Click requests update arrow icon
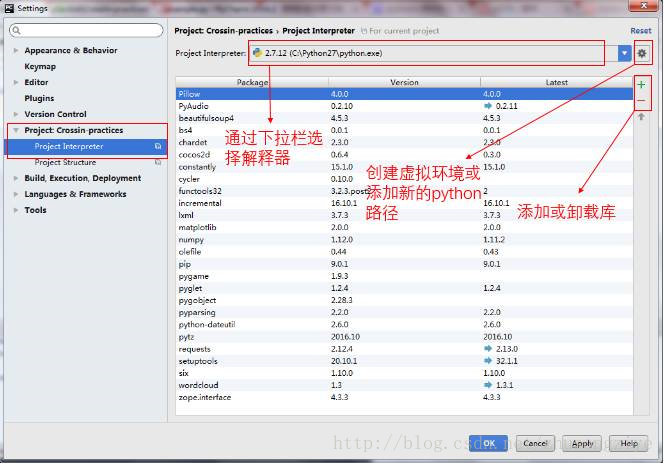Image resolution: width=664 pixels, height=463 pixels. [x=488, y=349]
